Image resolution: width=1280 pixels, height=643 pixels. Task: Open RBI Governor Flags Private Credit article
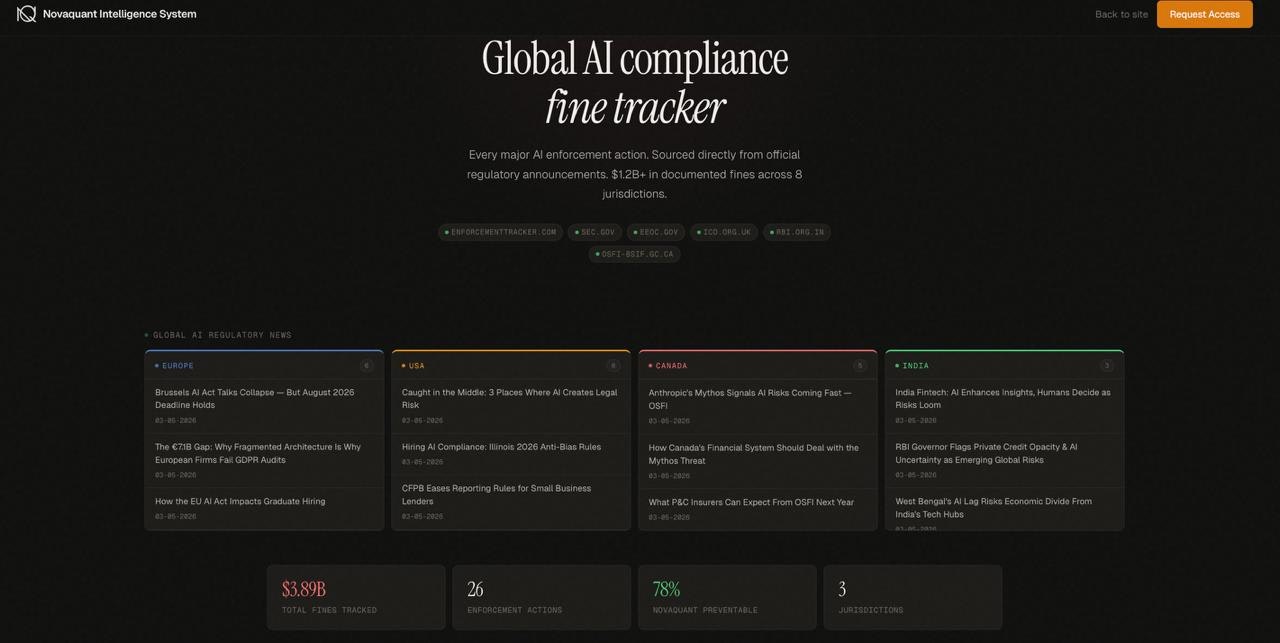click(x=1004, y=460)
